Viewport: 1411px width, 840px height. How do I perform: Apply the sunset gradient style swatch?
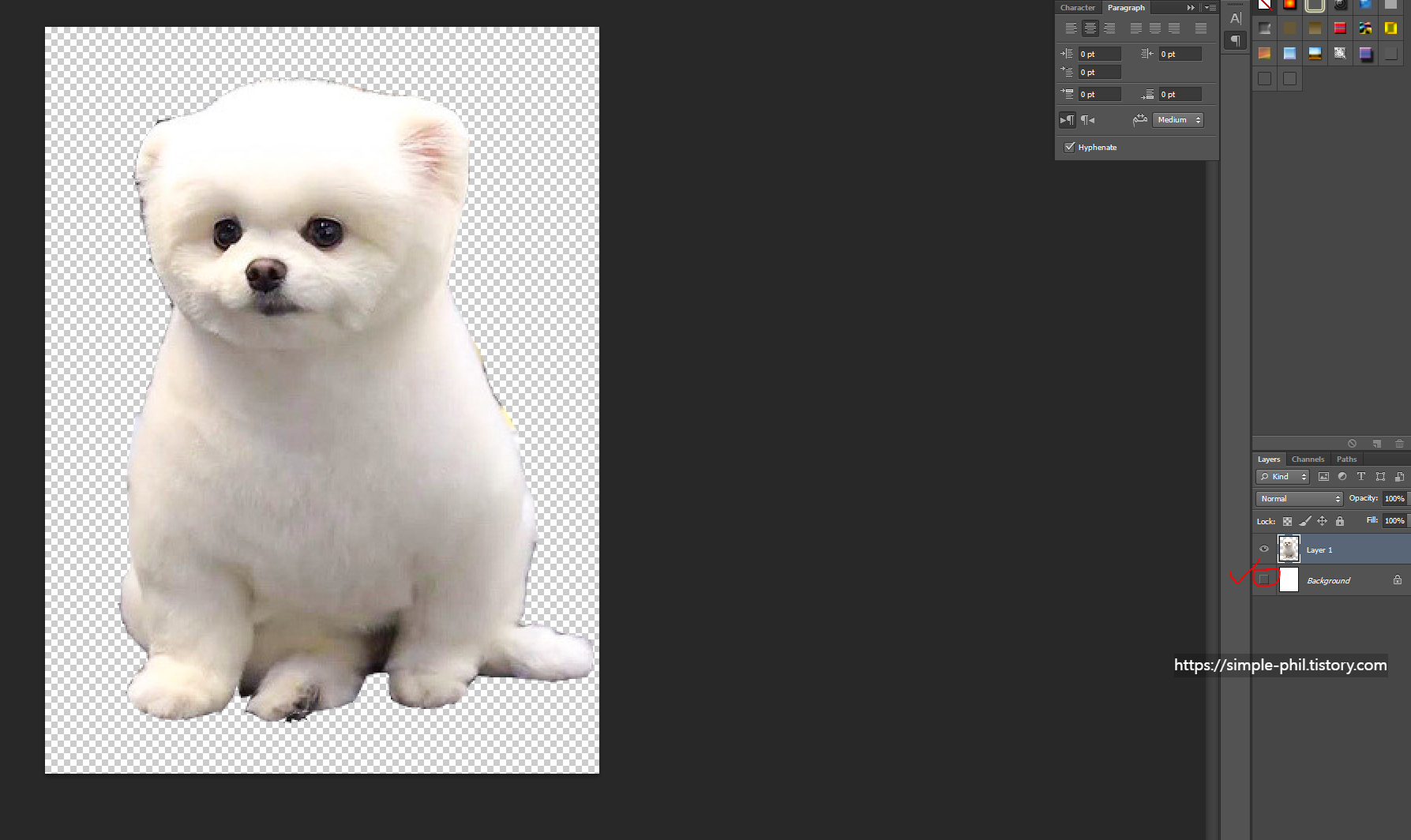click(x=1264, y=54)
